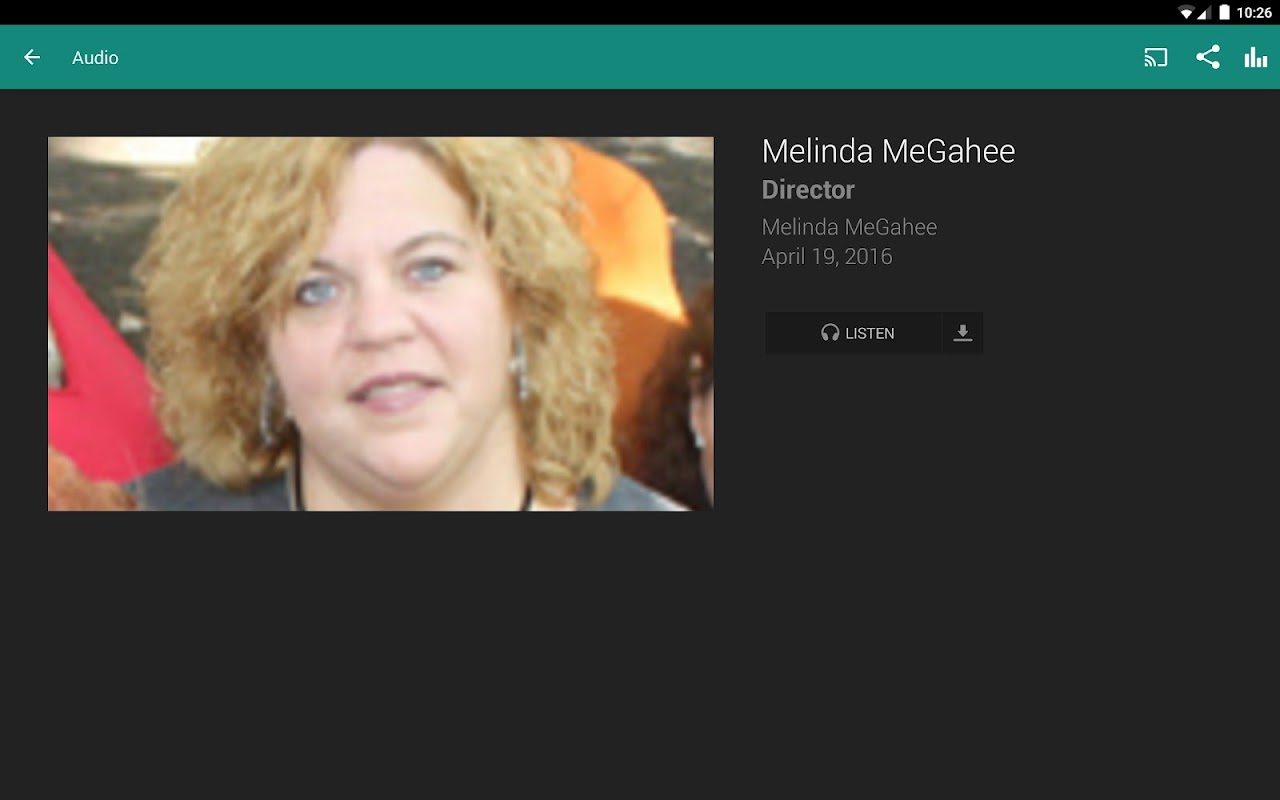Go back using the arrow icon
The height and width of the screenshot is (800, 1280).
[x=32, y=57]
